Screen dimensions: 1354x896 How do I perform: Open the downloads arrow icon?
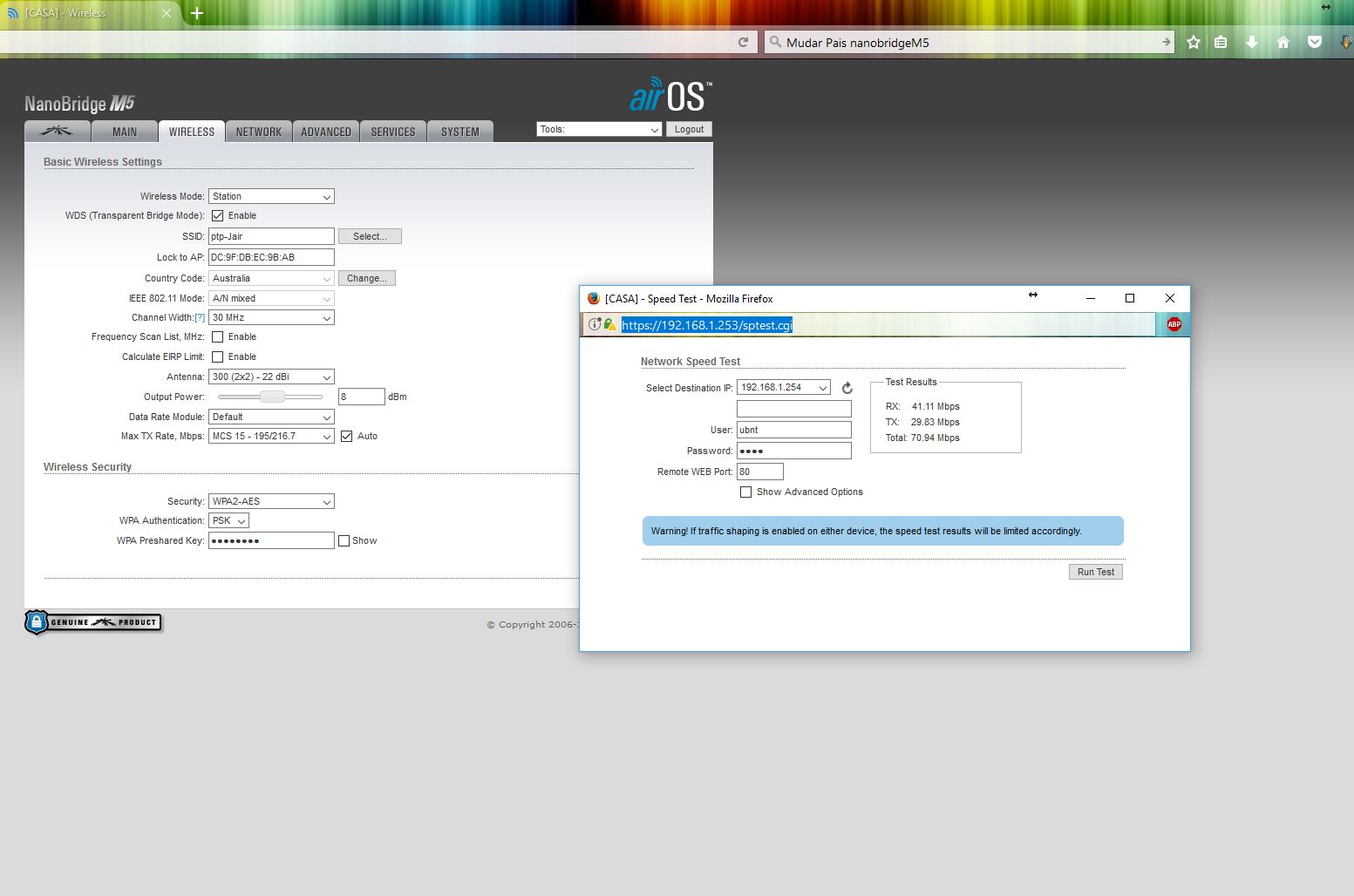1252,42
